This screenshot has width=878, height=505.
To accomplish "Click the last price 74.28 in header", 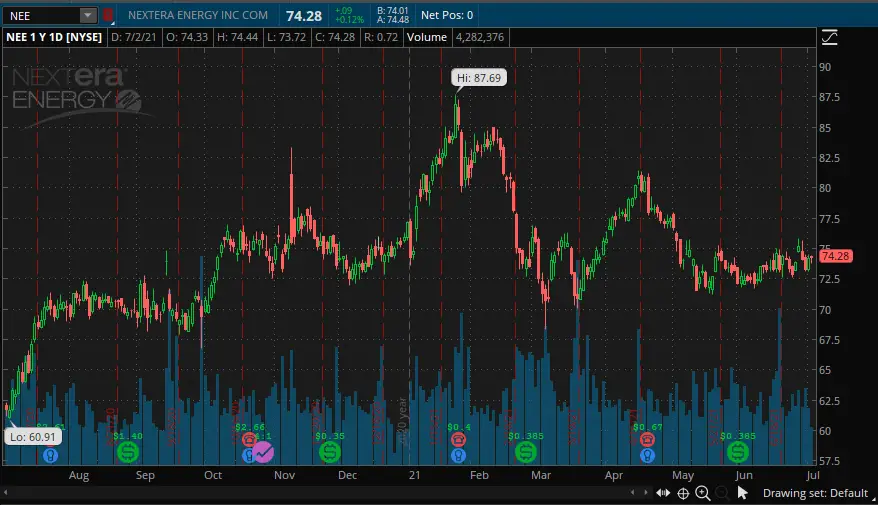I will coord(304,16).
